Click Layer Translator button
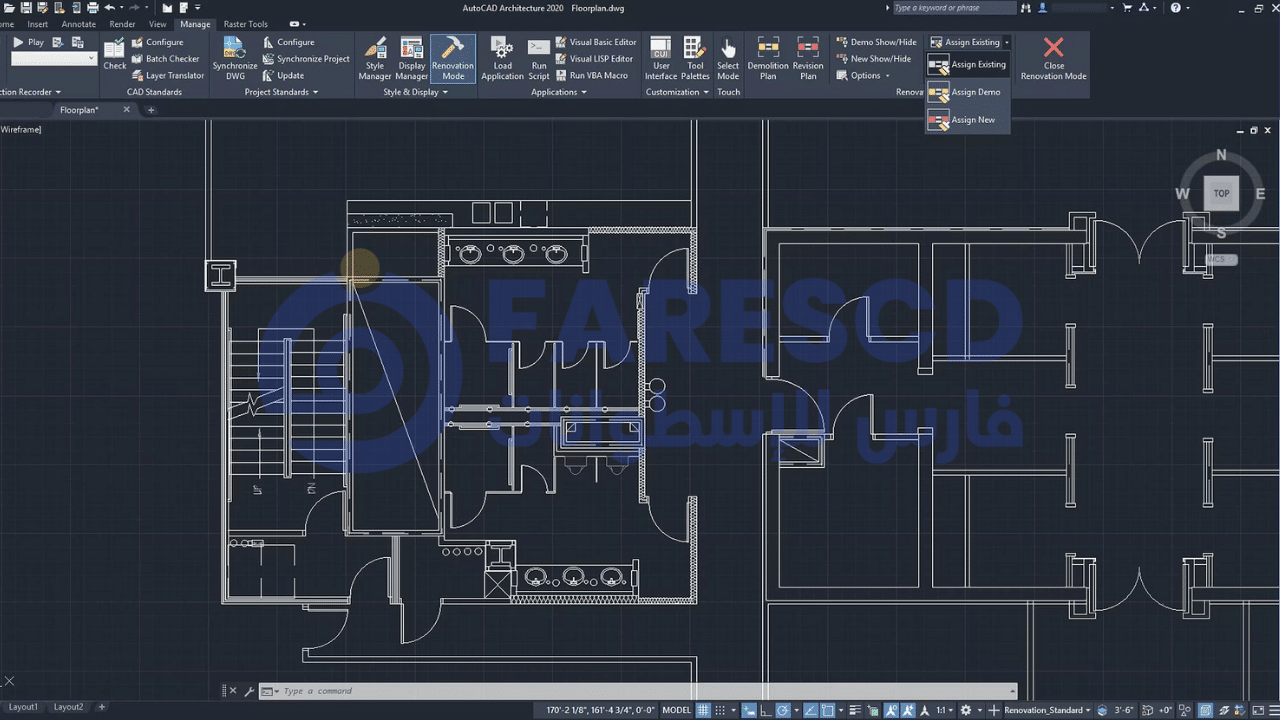 tap(167, 76)
